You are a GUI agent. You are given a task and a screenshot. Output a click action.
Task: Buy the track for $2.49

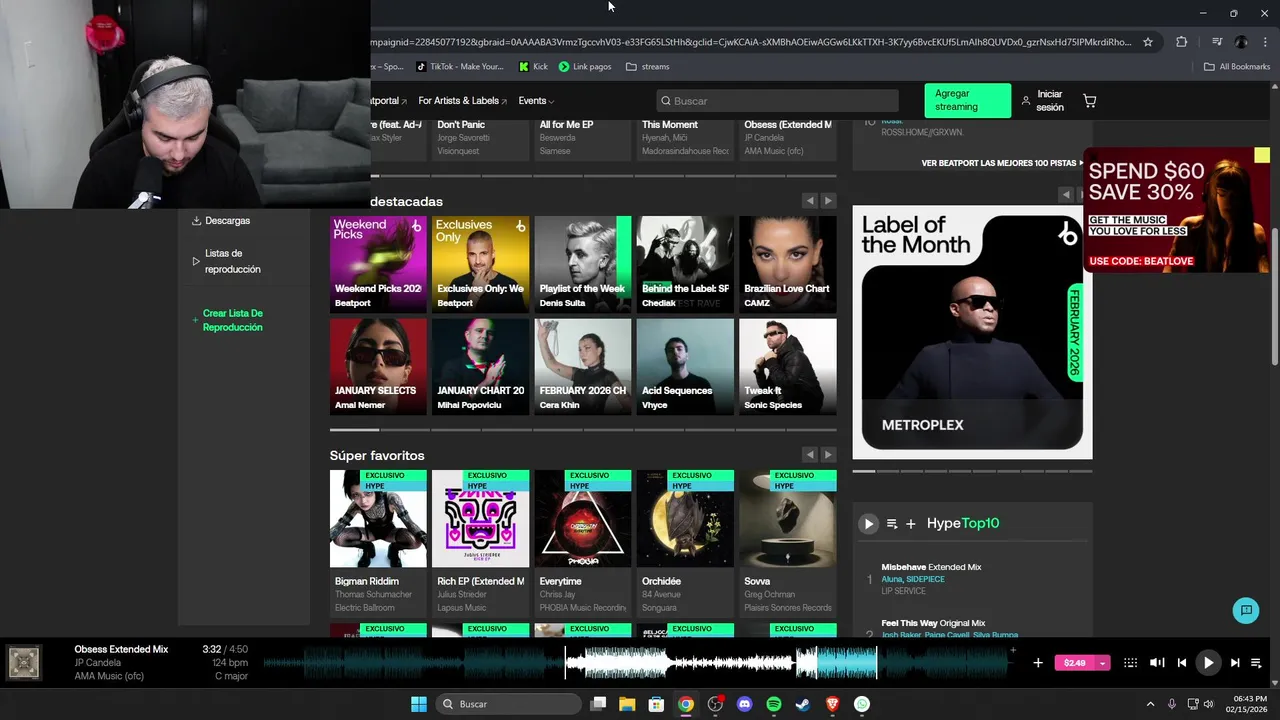(x=1075, y=663)
